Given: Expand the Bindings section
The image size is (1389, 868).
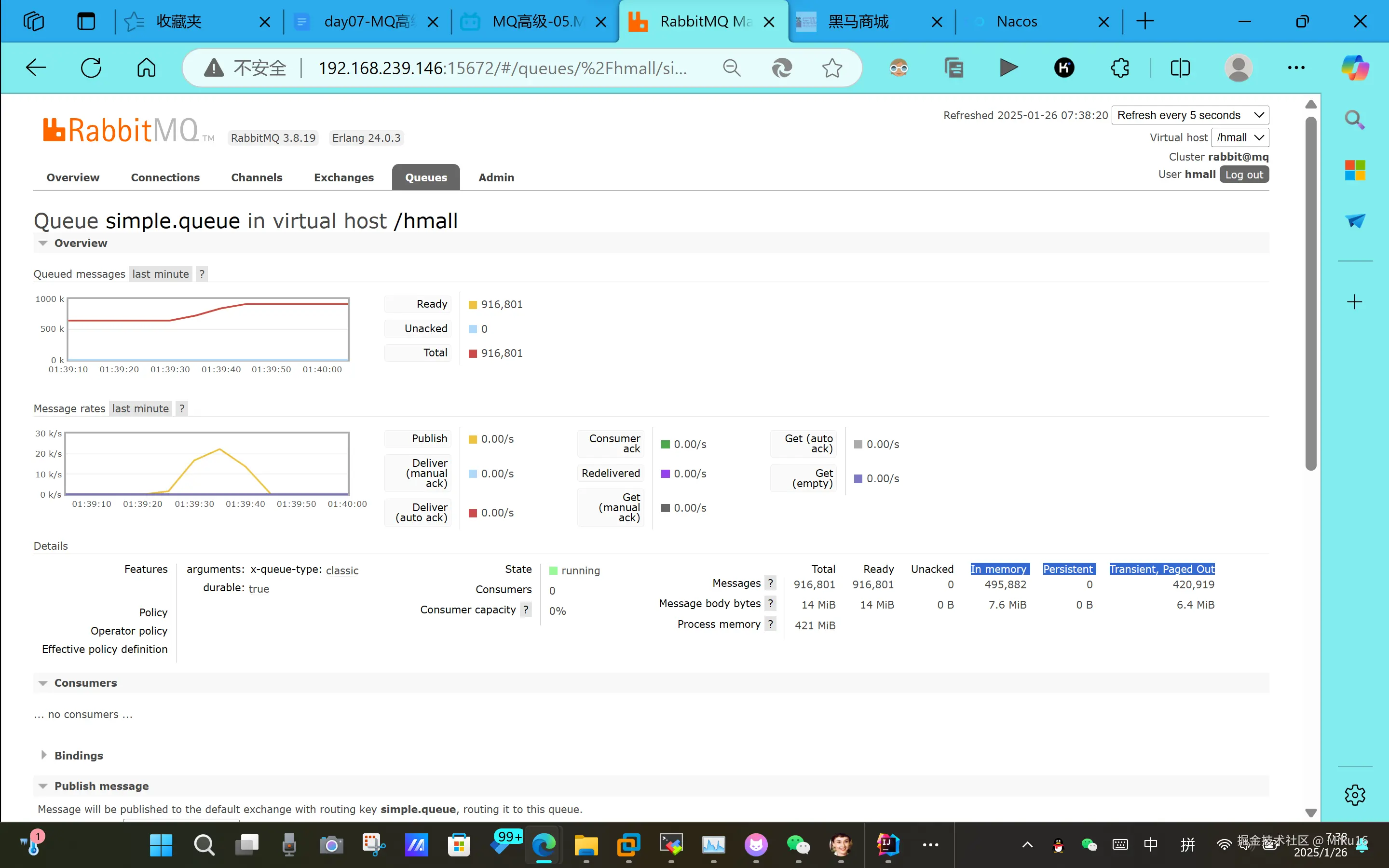Looking at the screenshot, I should (79, 756).
